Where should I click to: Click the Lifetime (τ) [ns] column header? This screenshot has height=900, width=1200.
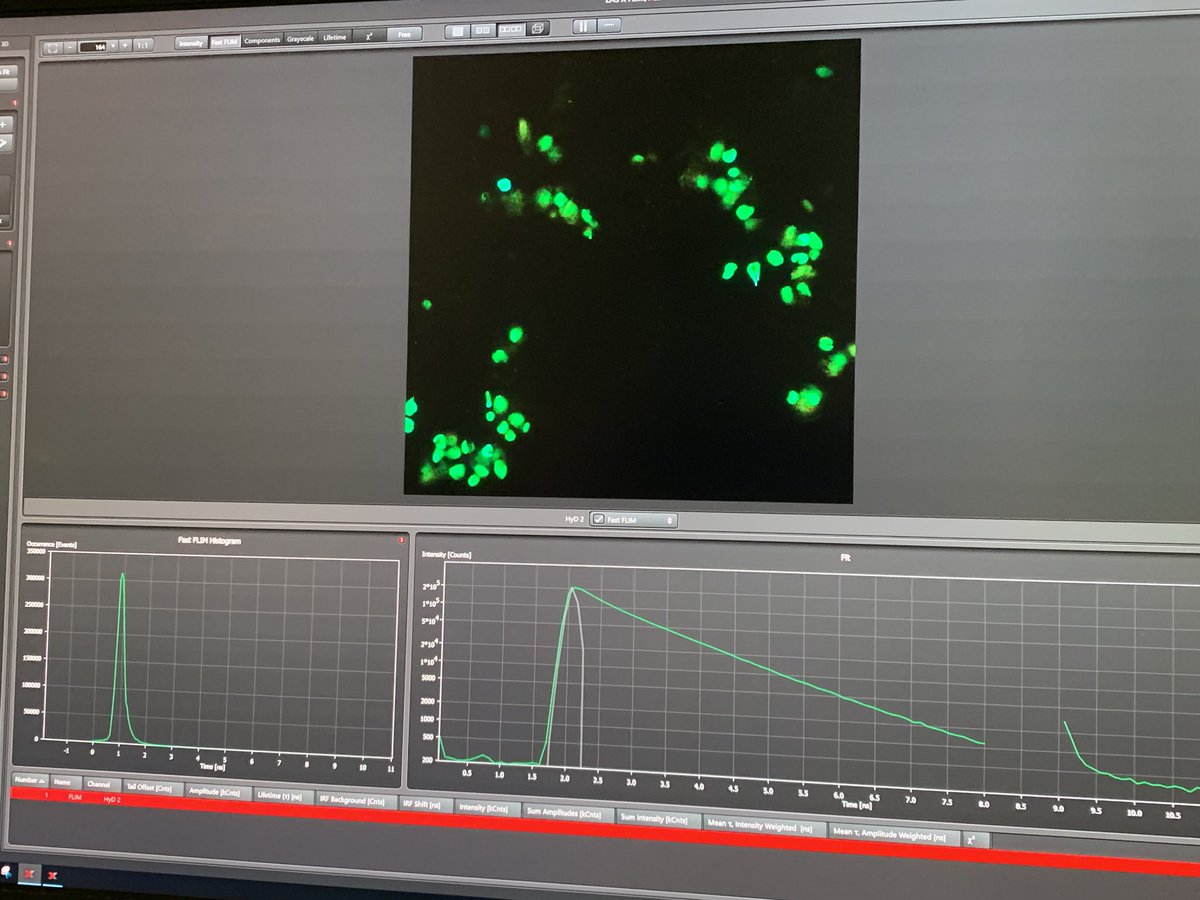[282, 797]
